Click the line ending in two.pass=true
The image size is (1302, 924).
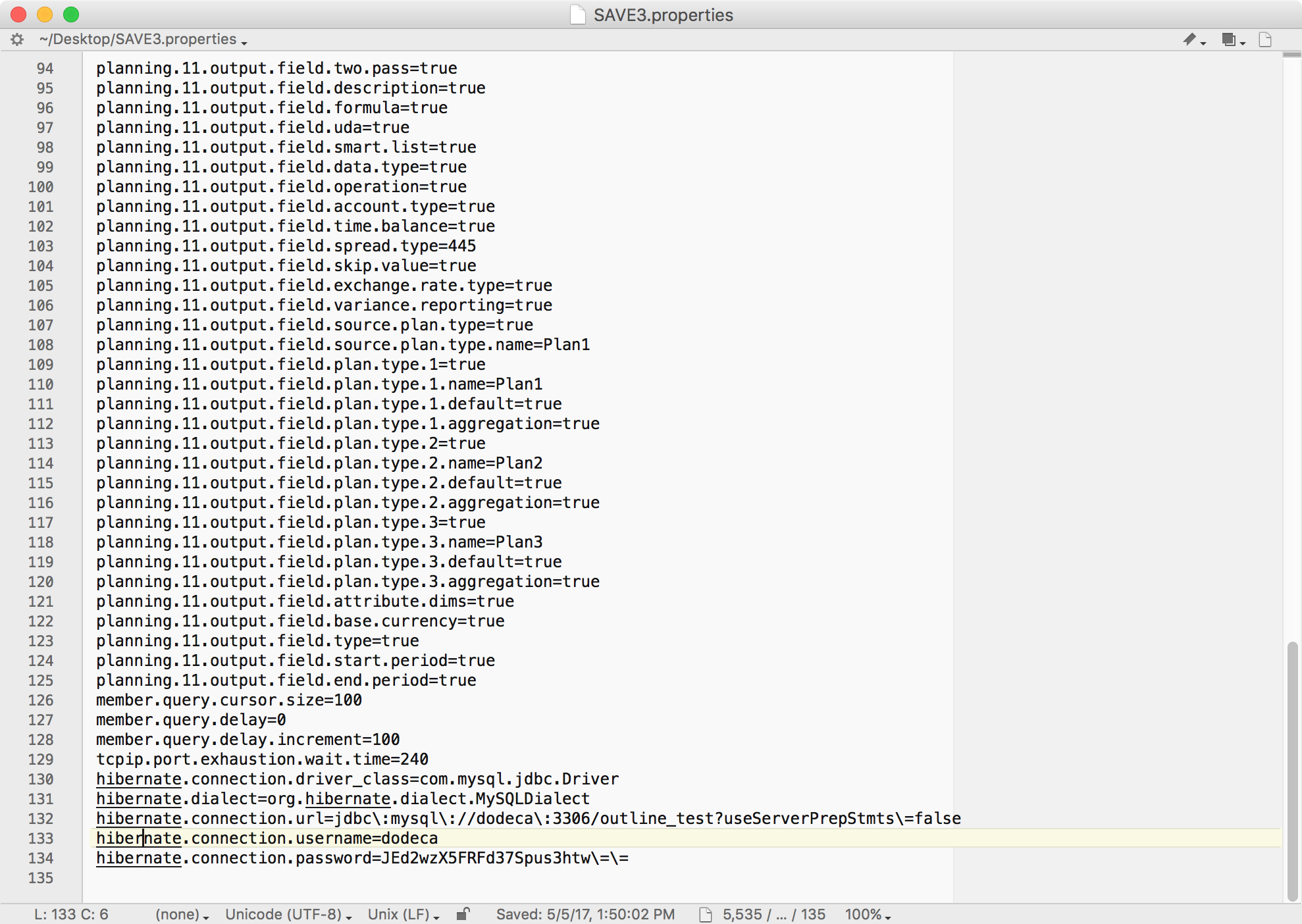click(x=276, y=68)
